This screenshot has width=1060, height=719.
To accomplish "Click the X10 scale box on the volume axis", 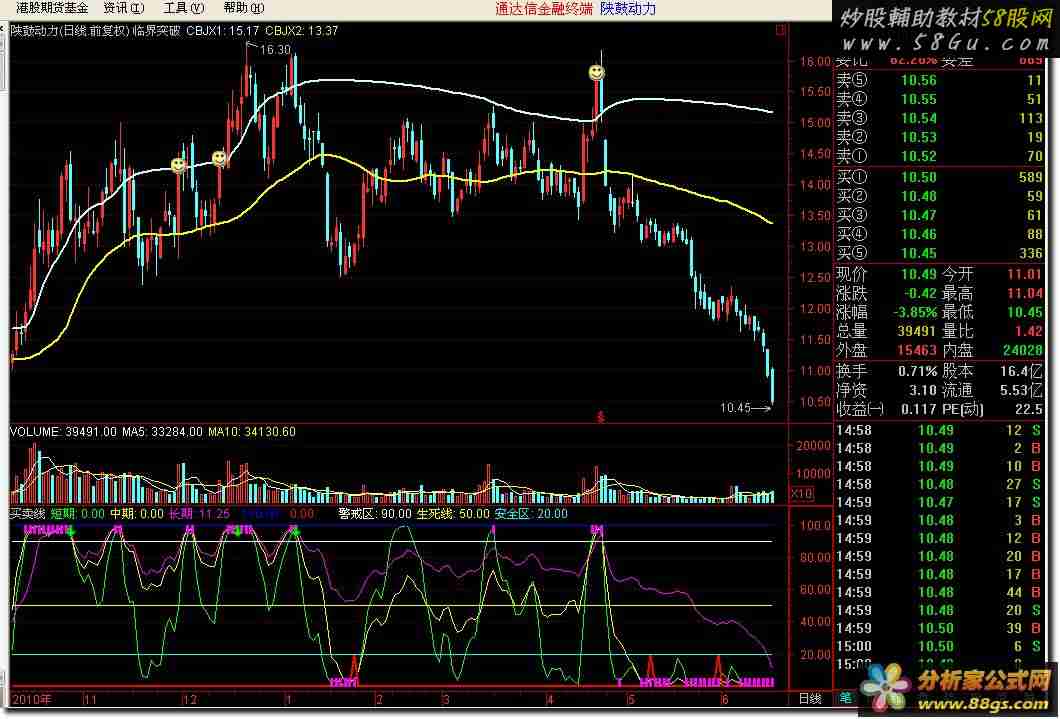I will click(x=801, y=494).
